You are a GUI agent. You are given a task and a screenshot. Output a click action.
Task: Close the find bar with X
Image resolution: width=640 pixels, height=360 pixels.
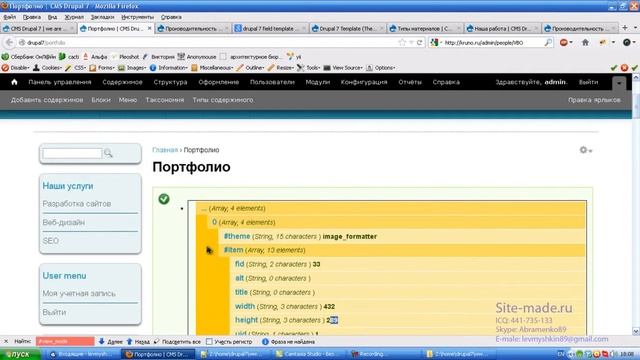6,342
